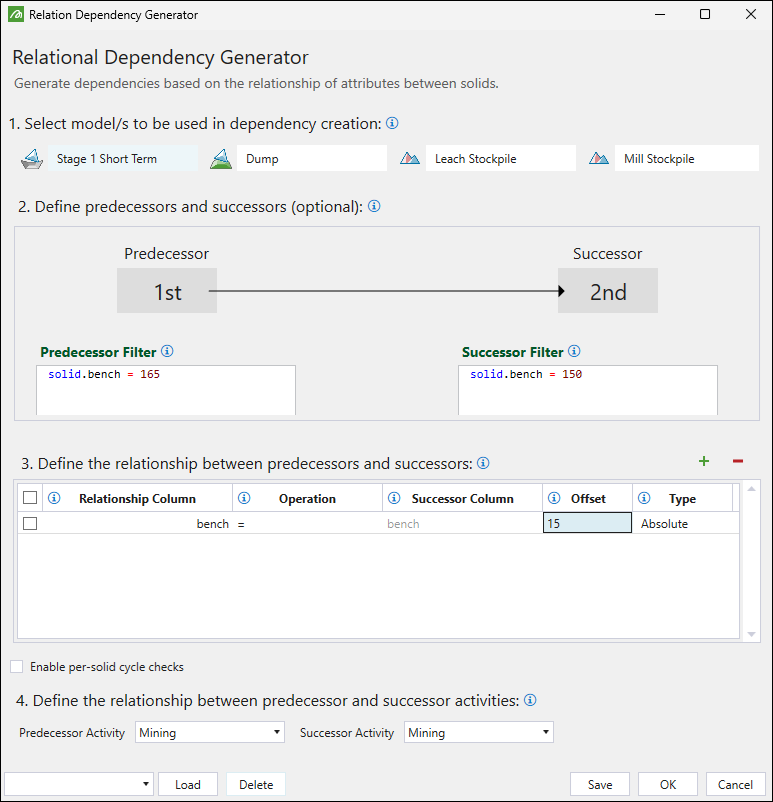
Task: Expand the saved presets dropdown beside Load
Action: 79,785
